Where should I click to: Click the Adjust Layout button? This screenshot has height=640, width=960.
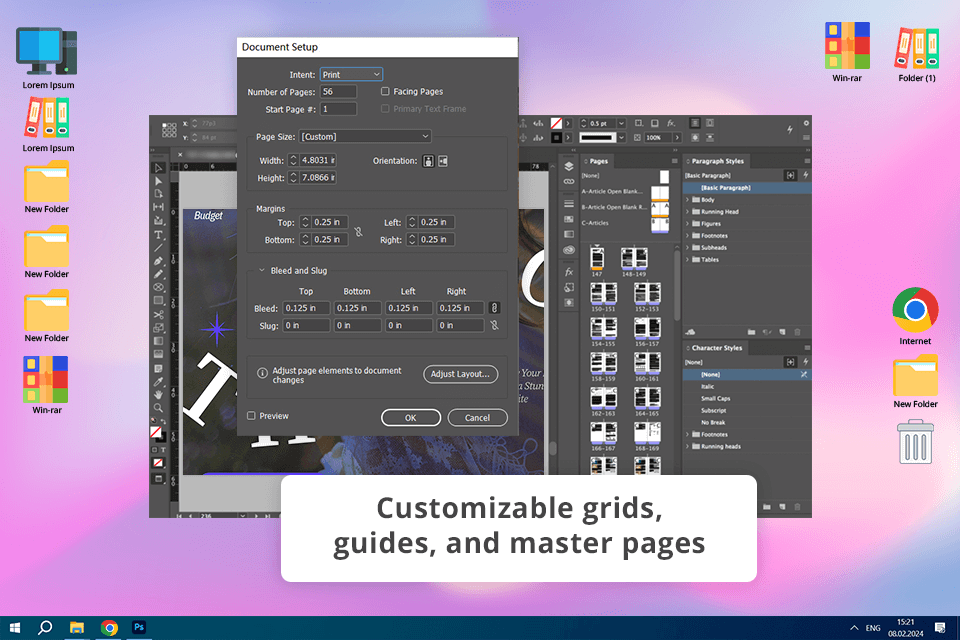(460, 374)
